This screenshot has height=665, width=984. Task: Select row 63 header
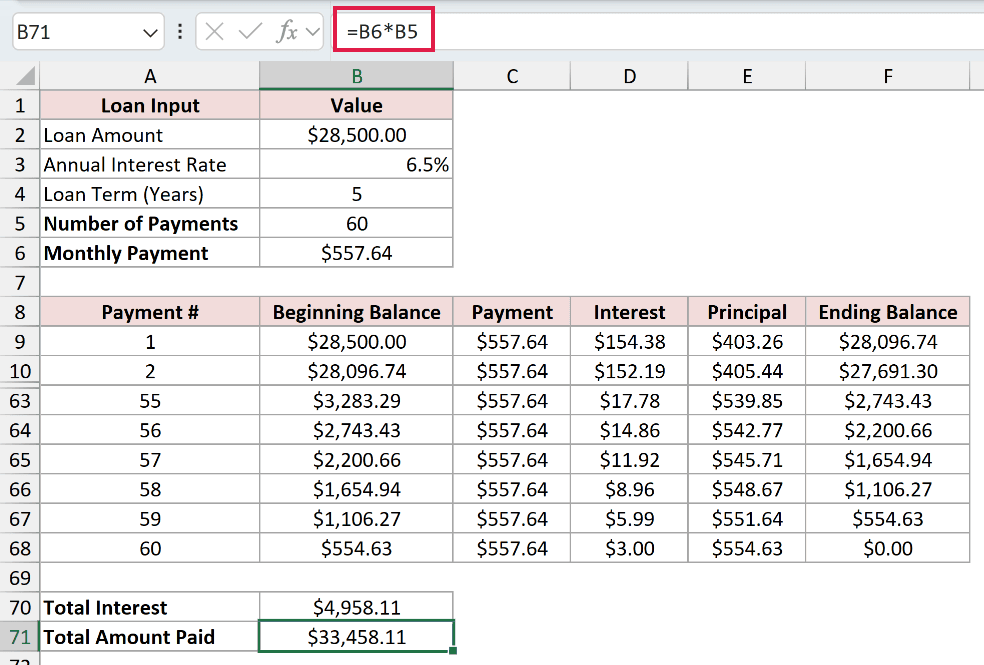click(x=20, y=400)
